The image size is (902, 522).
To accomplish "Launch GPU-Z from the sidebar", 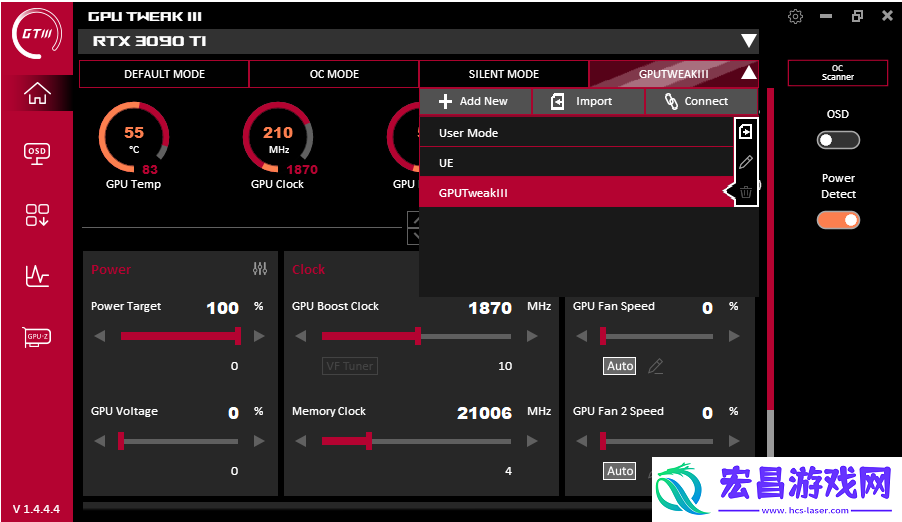I will pyautogui.click(x=37, y=337).
